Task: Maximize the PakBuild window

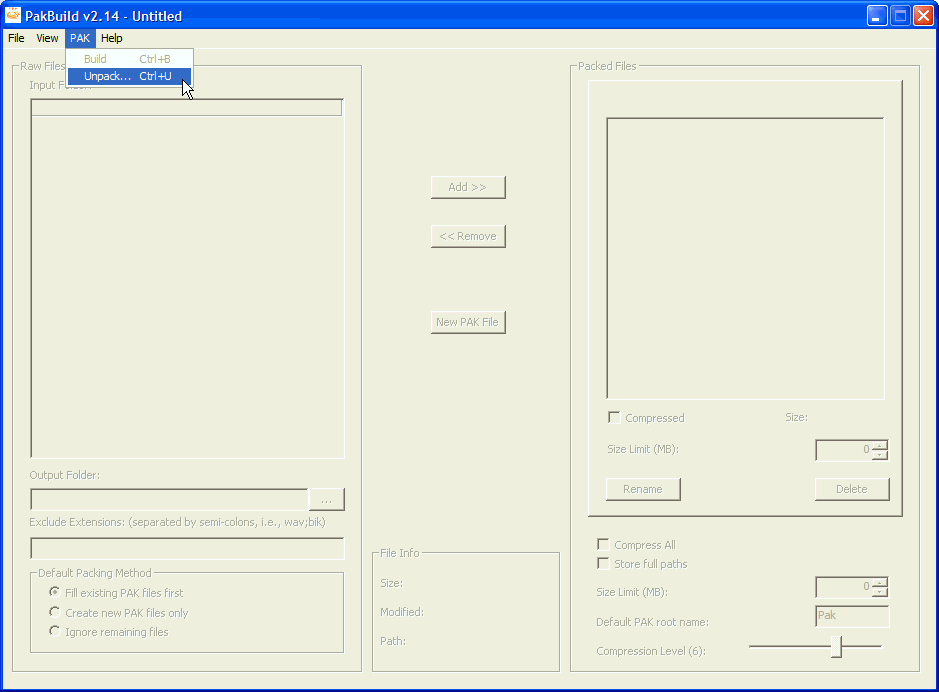Action: 900,16
